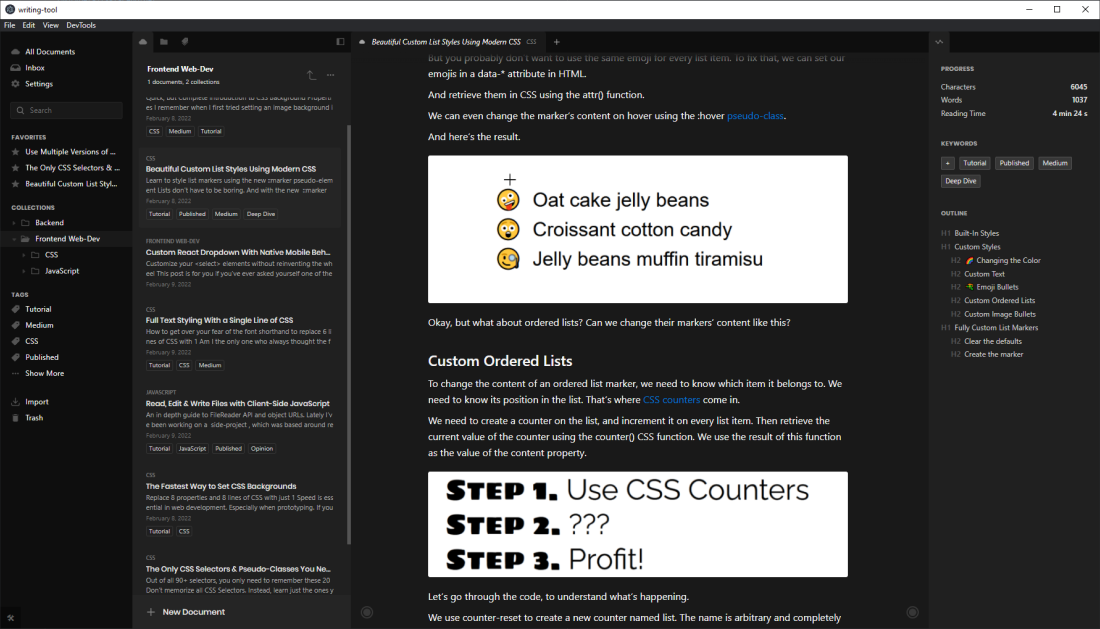Screen dimensions: 1100x629
Task: Switch to the folder view icon in list panel
Action: [x=164, y=42]
